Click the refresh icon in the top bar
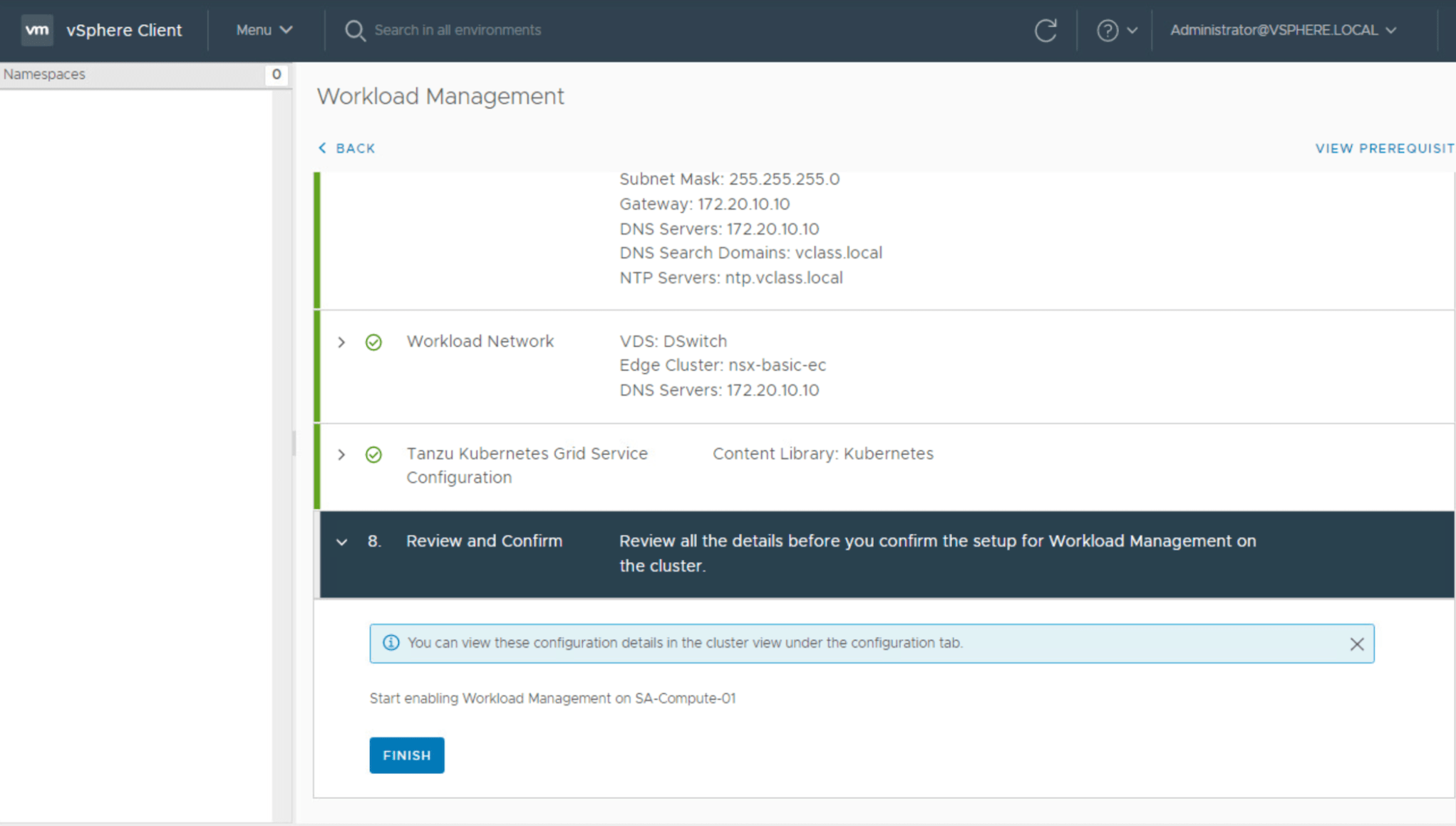Viewport: 1456px width, 826px height. pos(1045,30)
